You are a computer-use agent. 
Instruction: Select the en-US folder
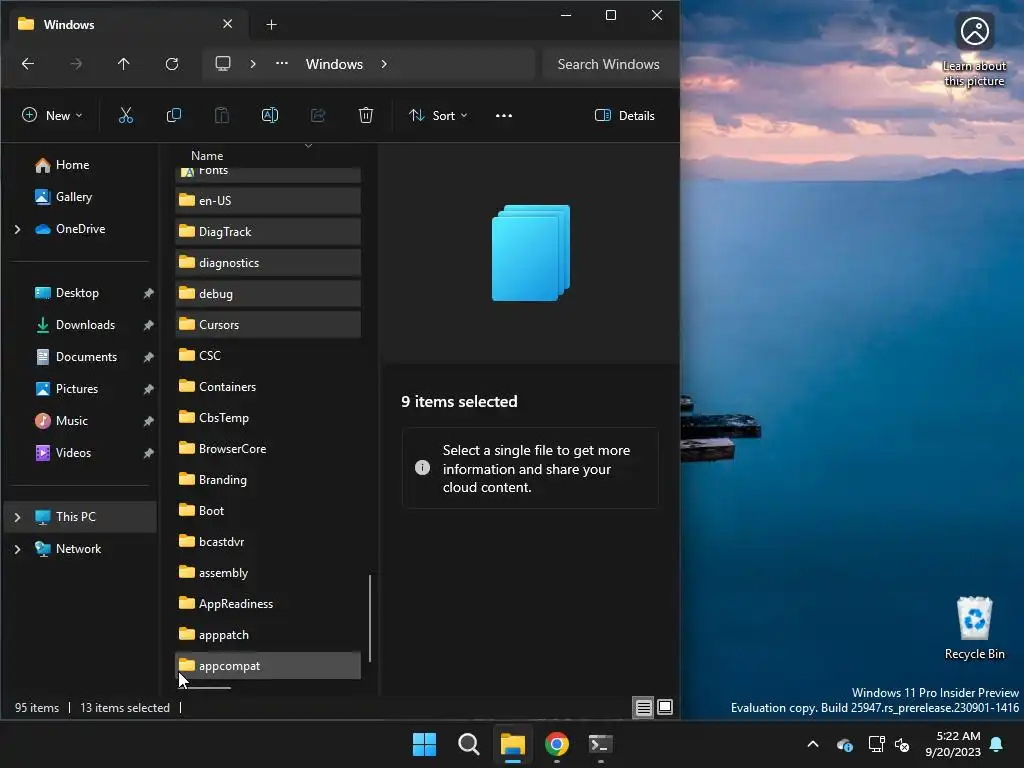tap(268, 200)
